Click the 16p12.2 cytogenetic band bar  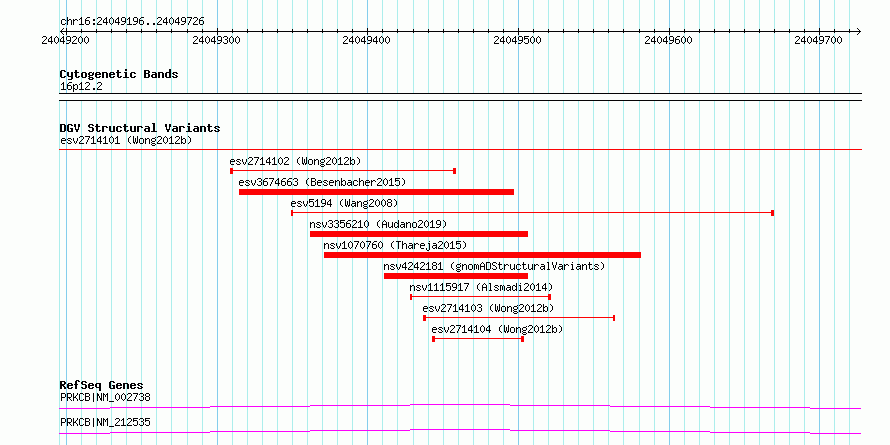pos(460,97)
